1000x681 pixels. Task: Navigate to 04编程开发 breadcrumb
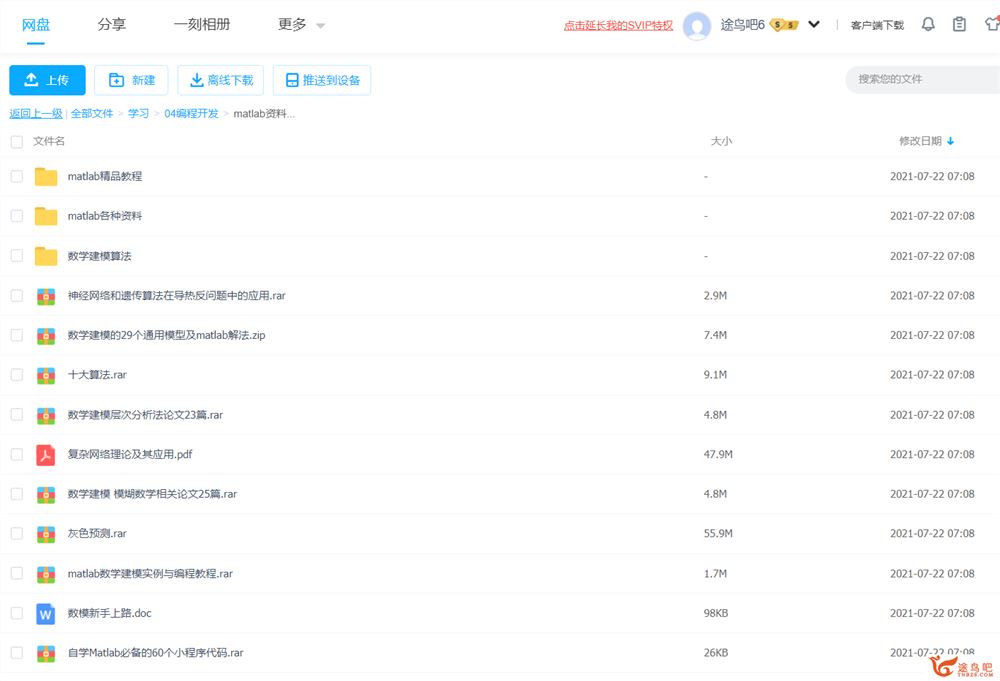tap(191, 114)
